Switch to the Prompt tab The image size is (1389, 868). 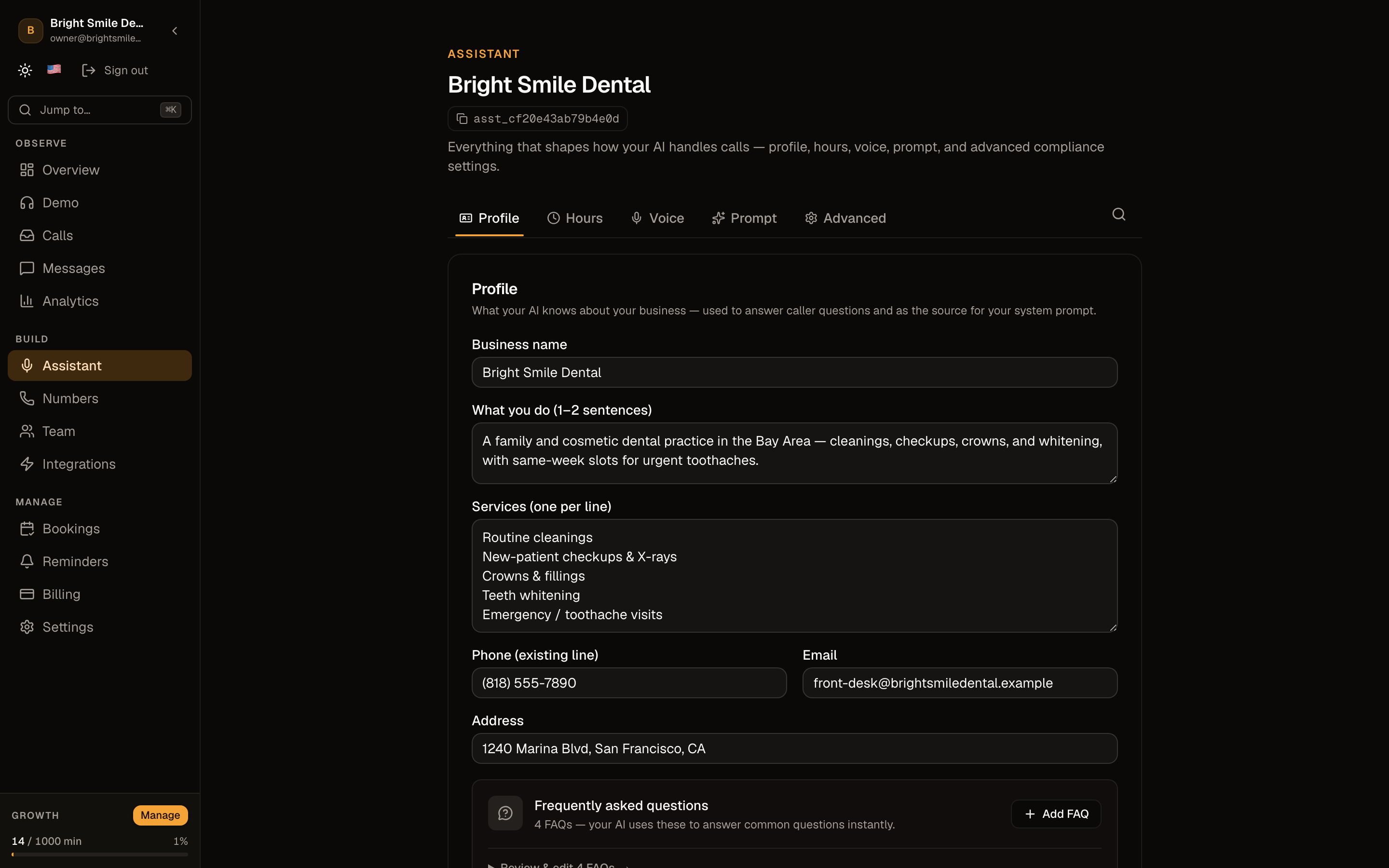click(x=745, y=218)
